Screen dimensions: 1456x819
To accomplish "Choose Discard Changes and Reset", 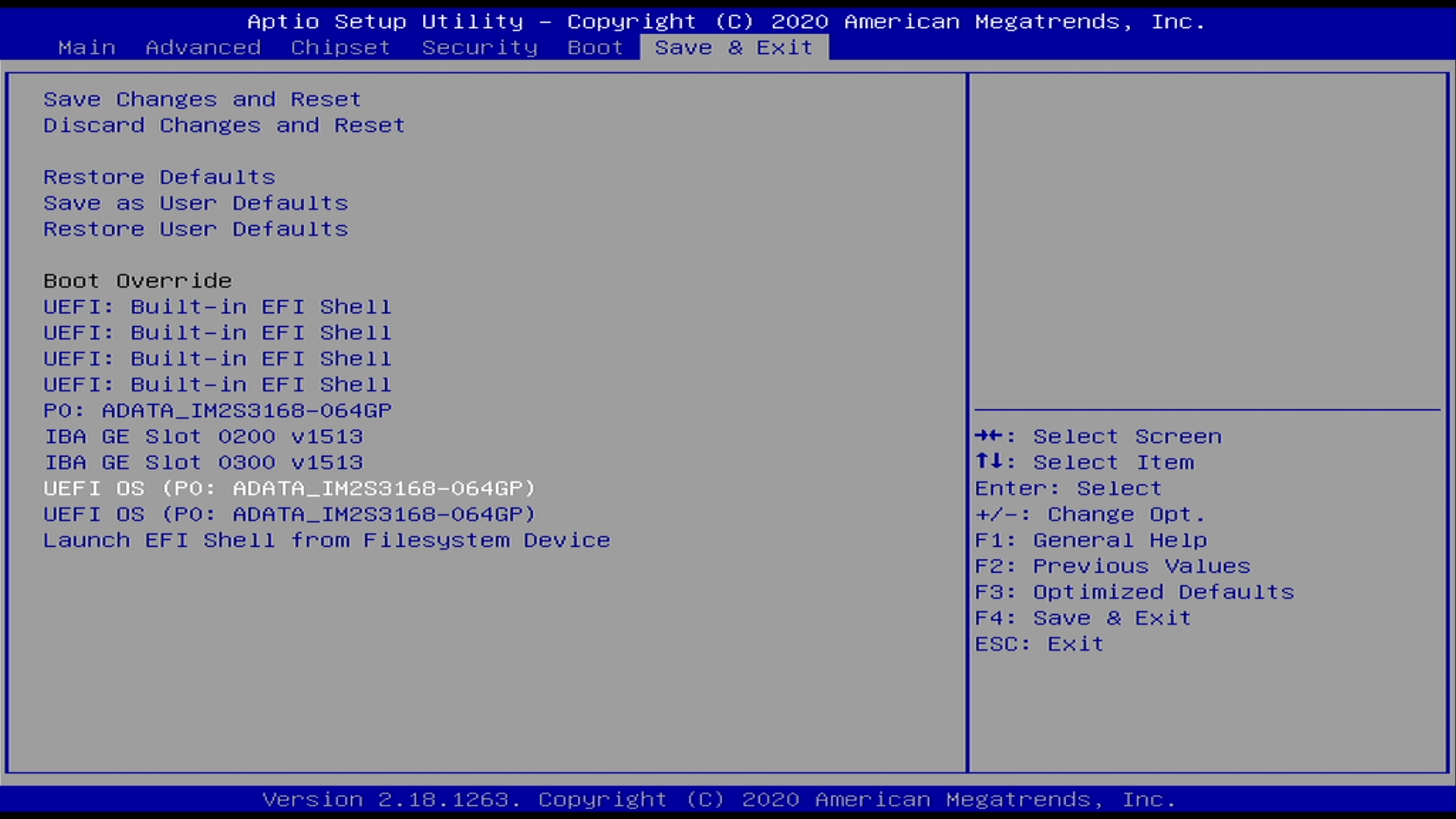I will [x=224, y=125].
